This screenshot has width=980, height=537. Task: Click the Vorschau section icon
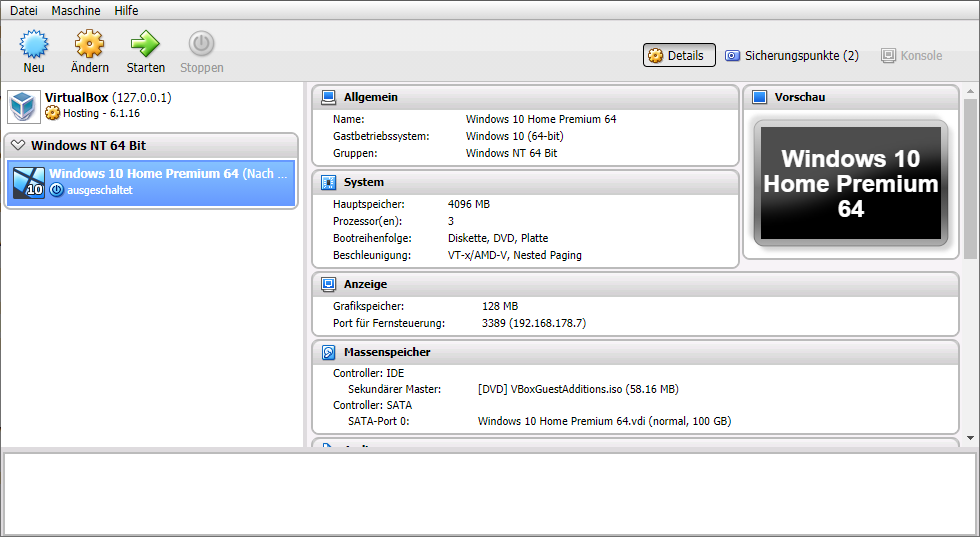point(759,97)
